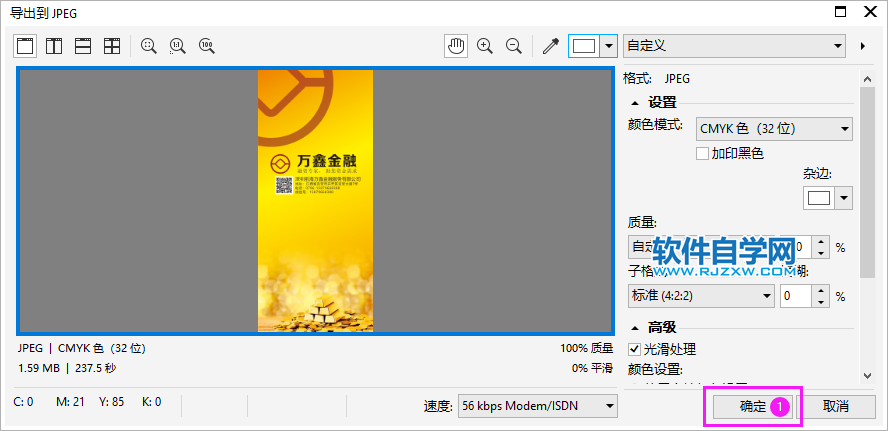This screenshot has width=888, height=431.
Task: Open the 杂边 color dropdown arrow
Action: coord(844,198)
